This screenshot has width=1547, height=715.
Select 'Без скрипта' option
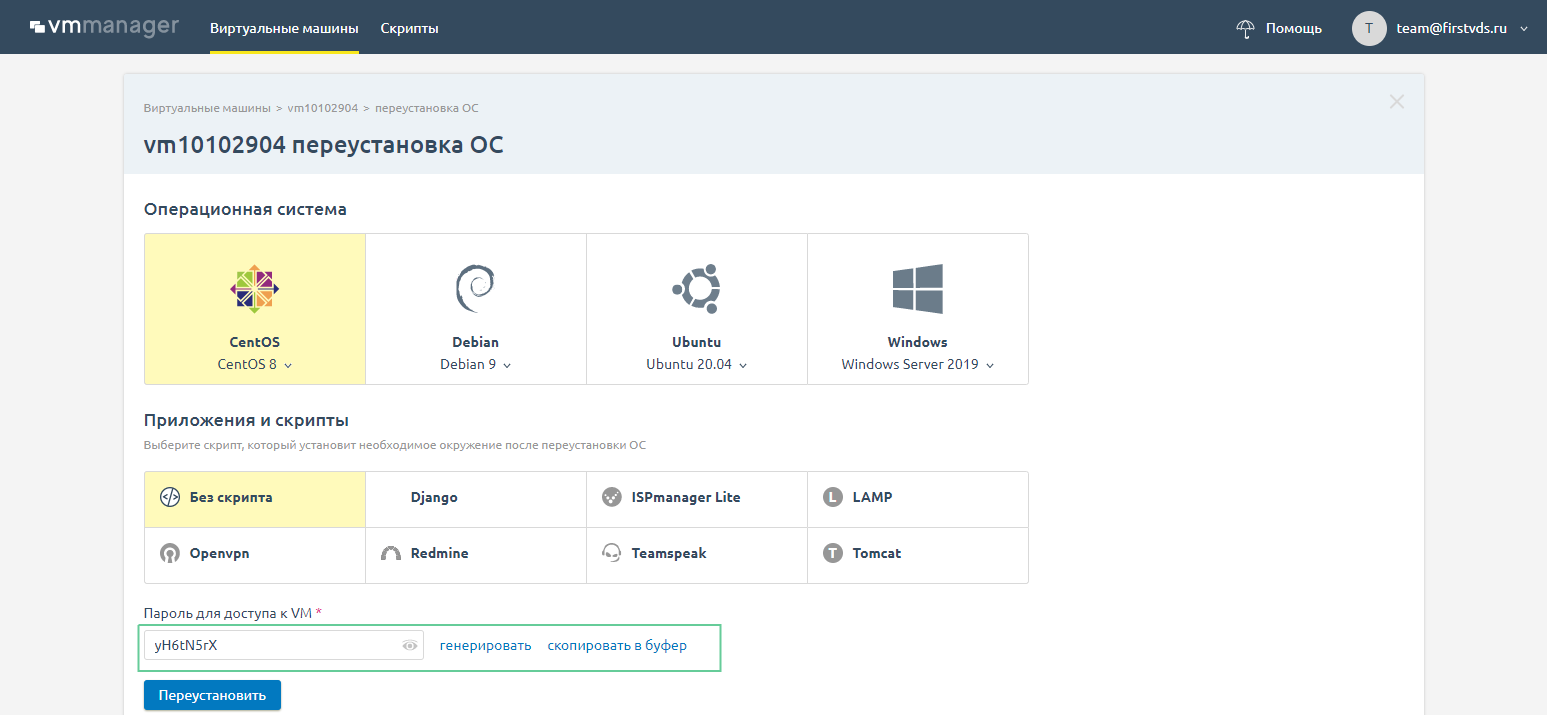point(255,499)
